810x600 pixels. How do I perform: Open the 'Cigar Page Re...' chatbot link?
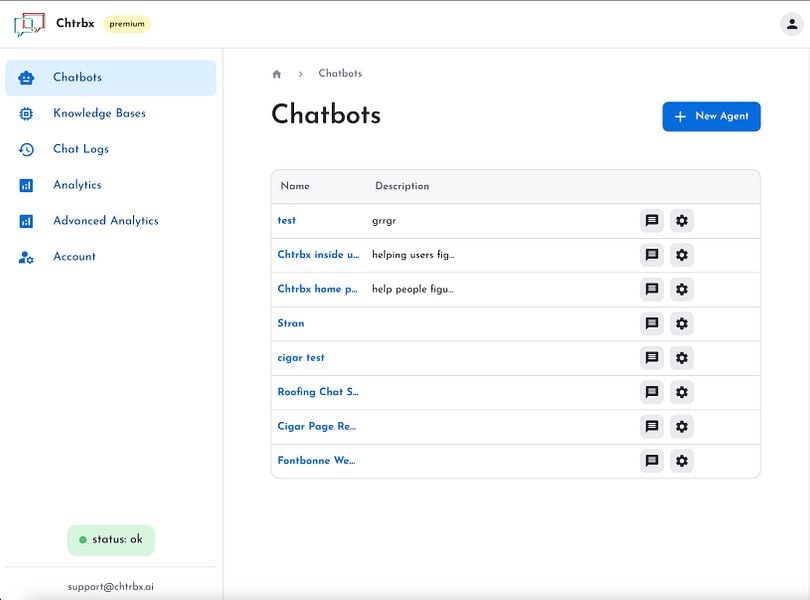pos(317,426)
